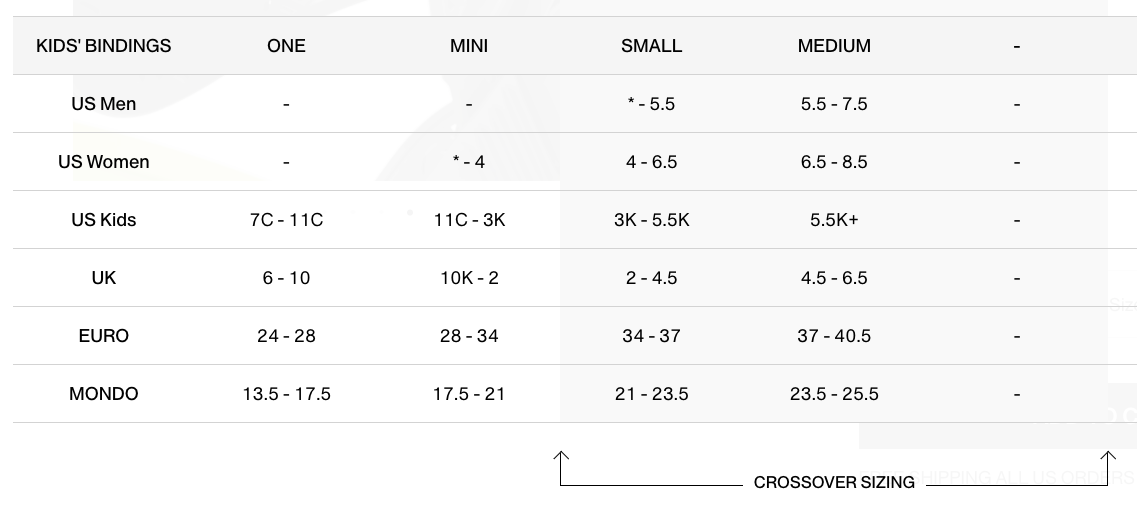Click the CROSSOVER SIZING label
Image resolution: width=1137 pixels, height=513 pixels.
tap(834, 483)
